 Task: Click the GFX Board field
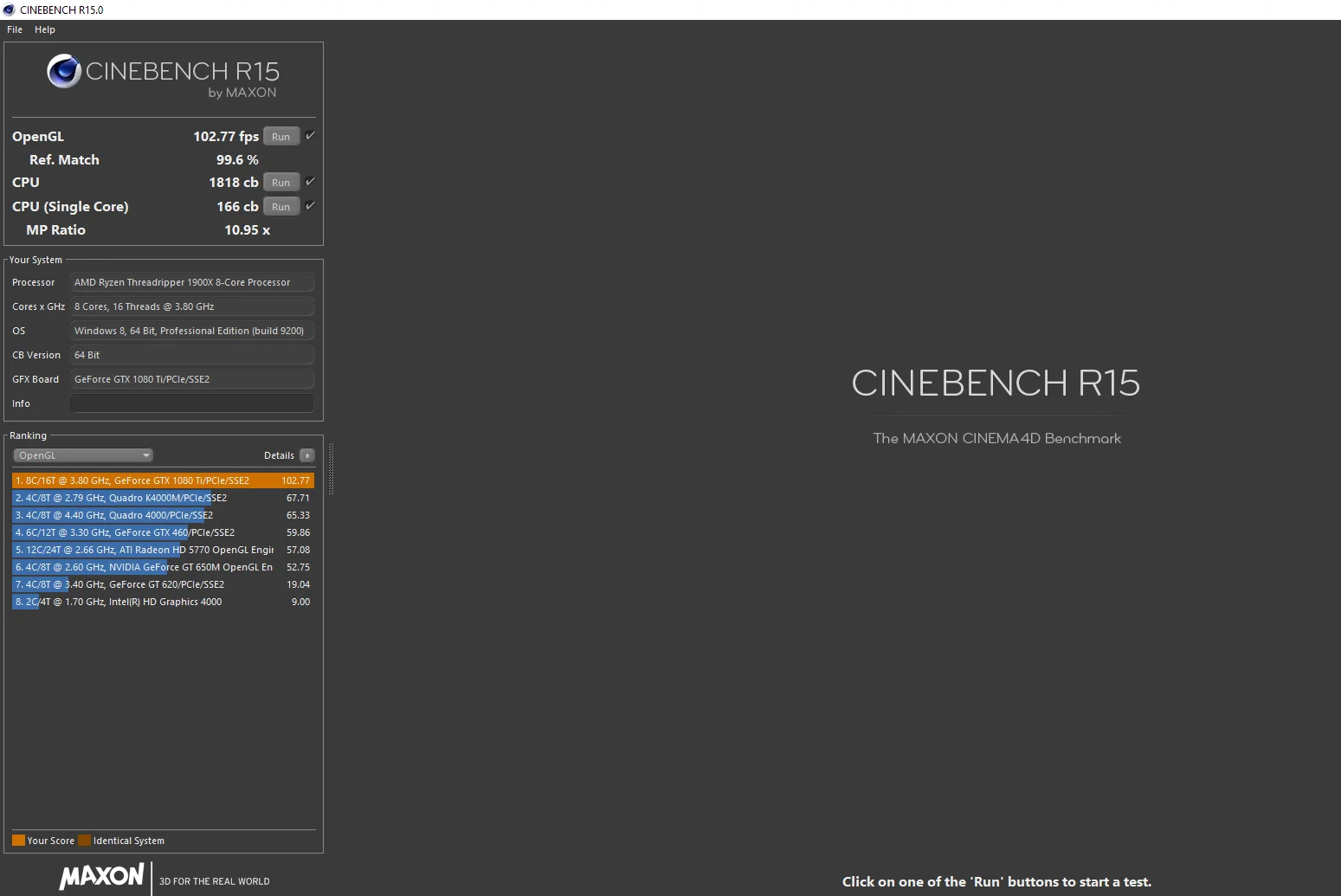(192, 379)
